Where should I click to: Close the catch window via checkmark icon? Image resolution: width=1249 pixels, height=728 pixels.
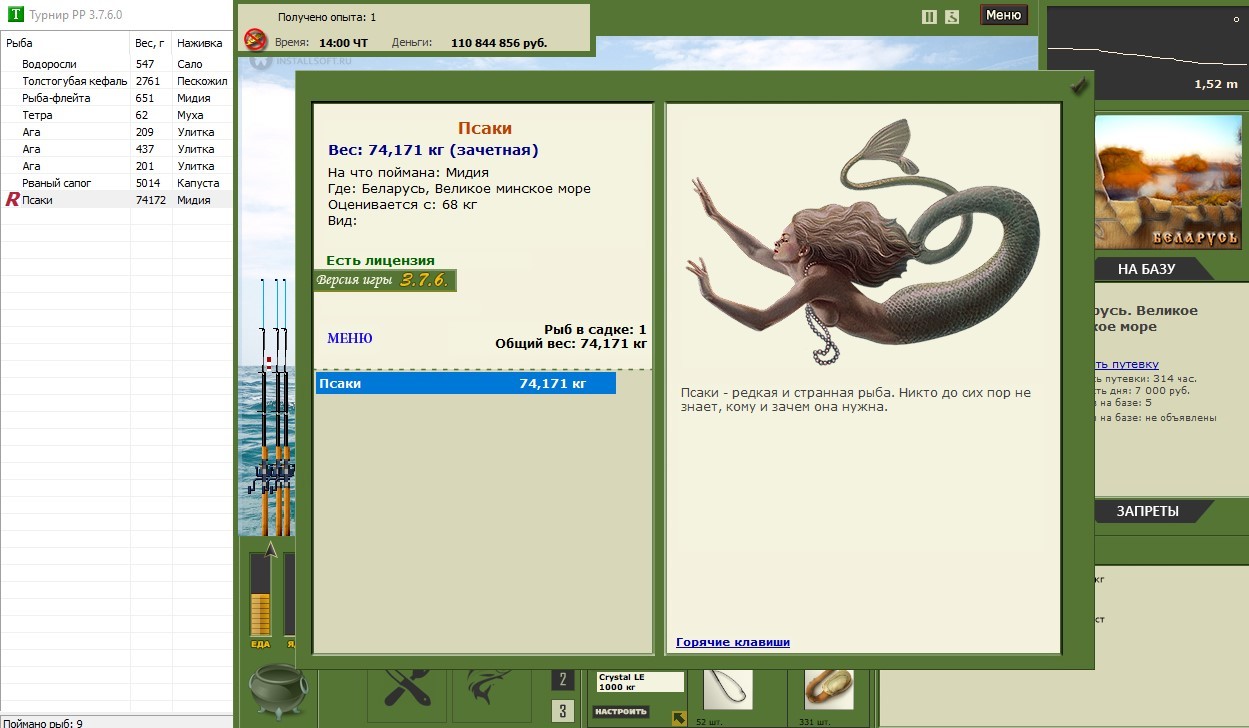coord(1078,88)
